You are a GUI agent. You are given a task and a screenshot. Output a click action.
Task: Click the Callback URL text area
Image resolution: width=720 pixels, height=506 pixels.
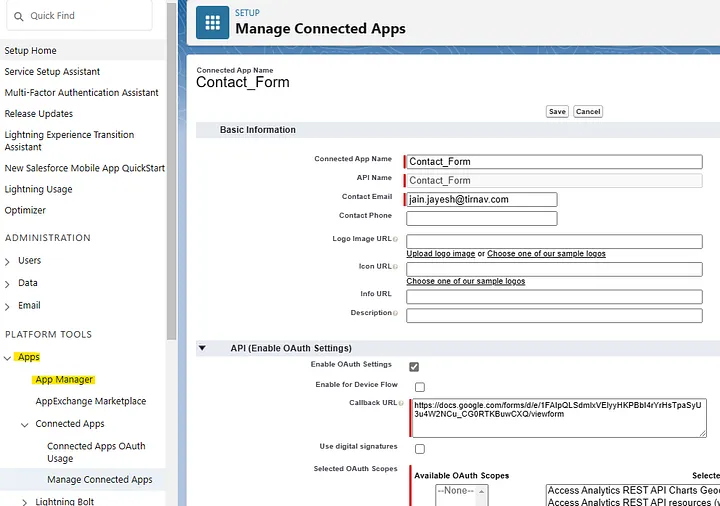[559, 418]
